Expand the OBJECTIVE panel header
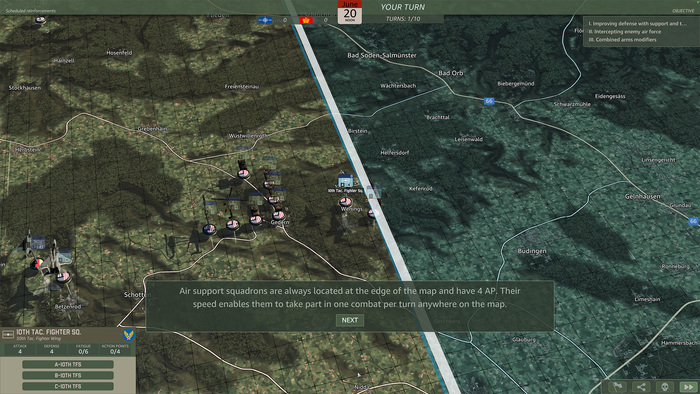 [683, 11]
